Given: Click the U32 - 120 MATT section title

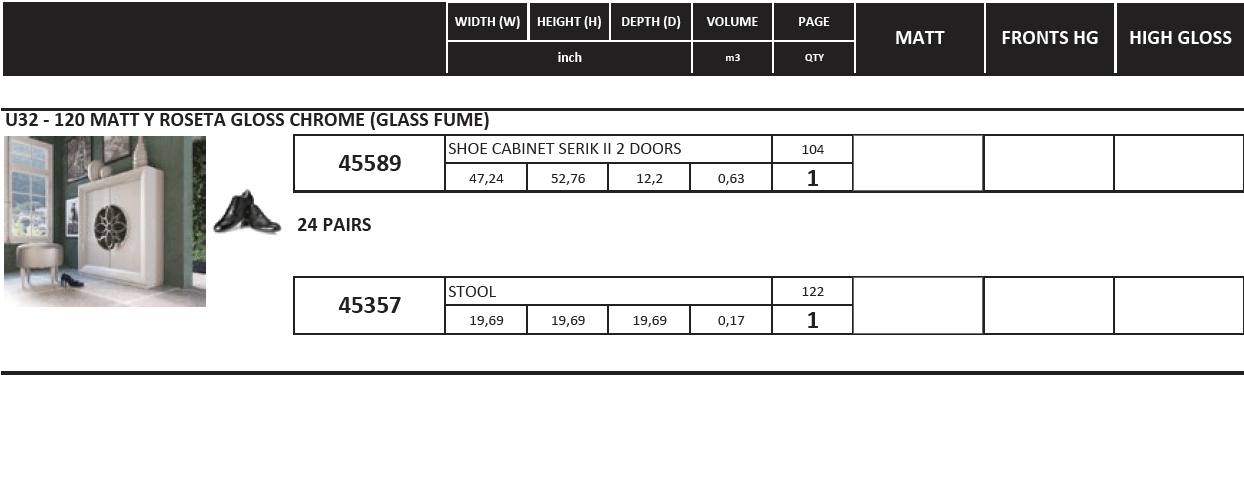Looking at the screenshot, I should click(247, 120).
